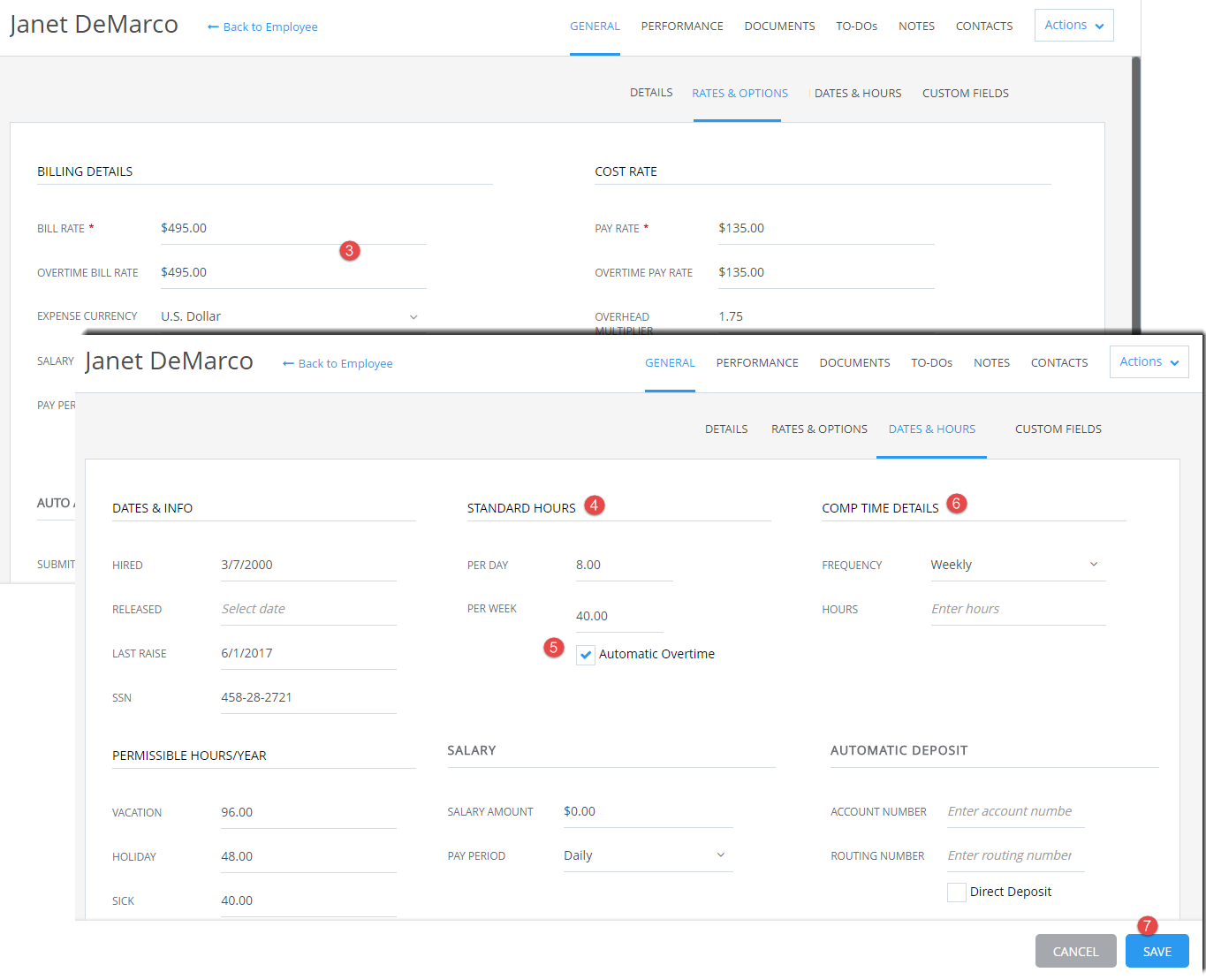Image resolution: width=1206 pixels, height=980 pixels.
Task: Click the Bill Rate field $495.00
Action: [x=293, y=228]
